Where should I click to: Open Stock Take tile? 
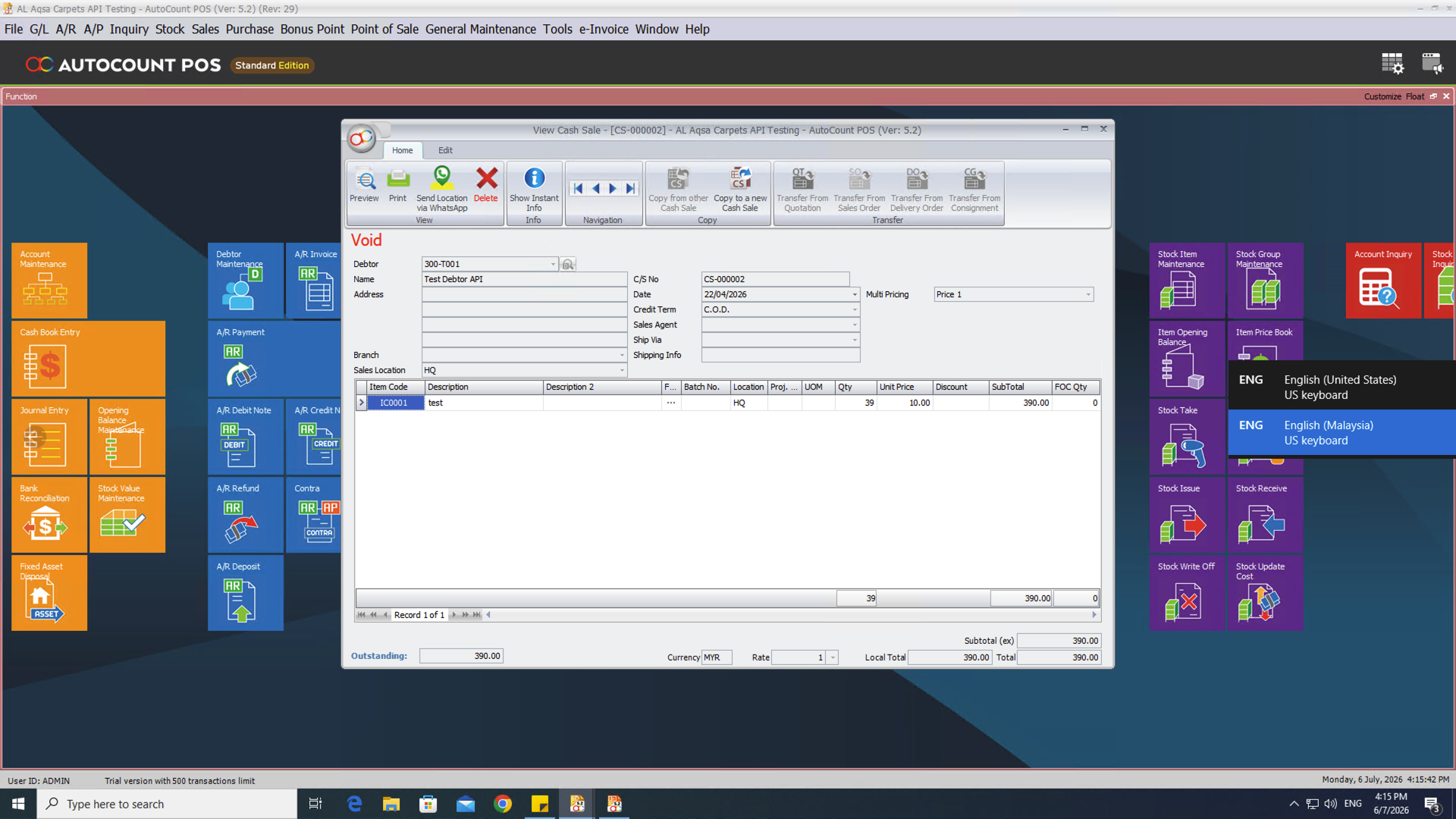point(1187,437)
